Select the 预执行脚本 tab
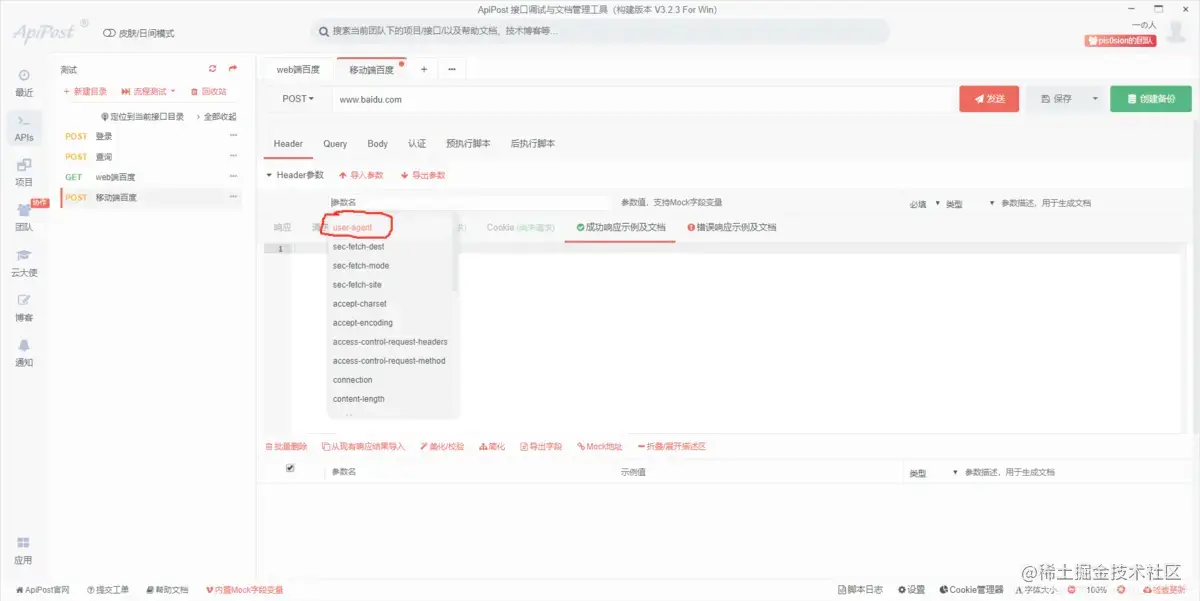This screenshot has width=1200, height=601. (468, 144)
